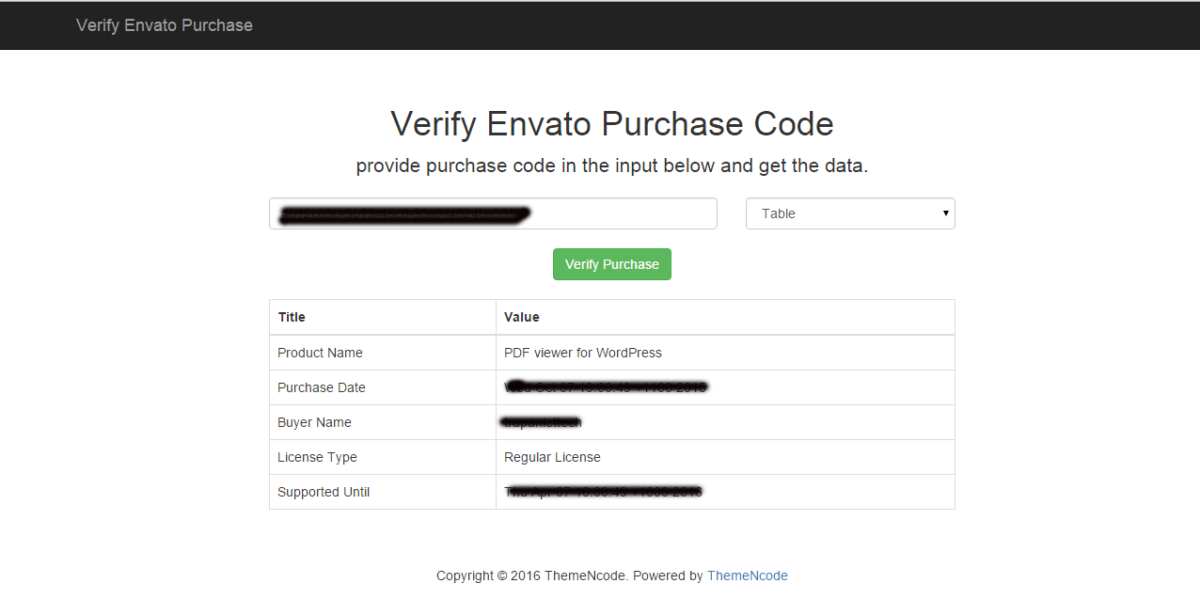
Task: Expand the dropdown arrow beside Table
Action: [x=944, y=213]
